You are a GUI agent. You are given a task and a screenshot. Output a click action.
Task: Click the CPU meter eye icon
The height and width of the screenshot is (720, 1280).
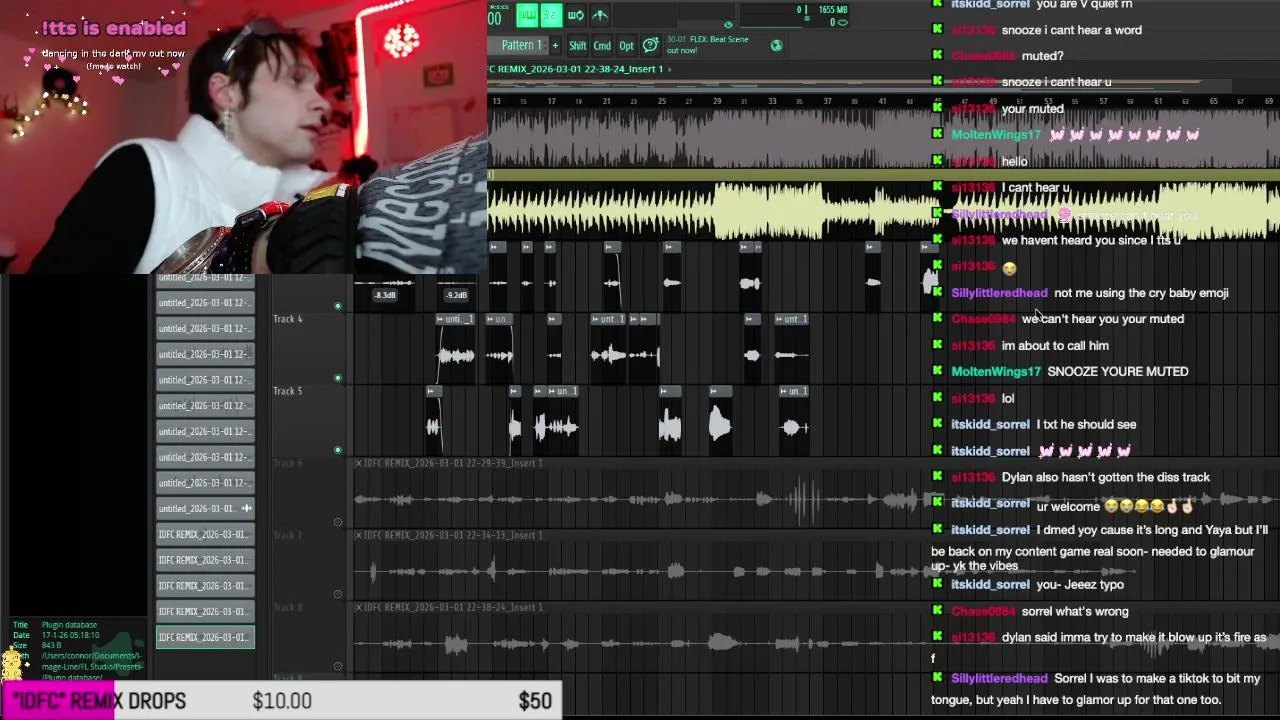[x=728, y=24]
